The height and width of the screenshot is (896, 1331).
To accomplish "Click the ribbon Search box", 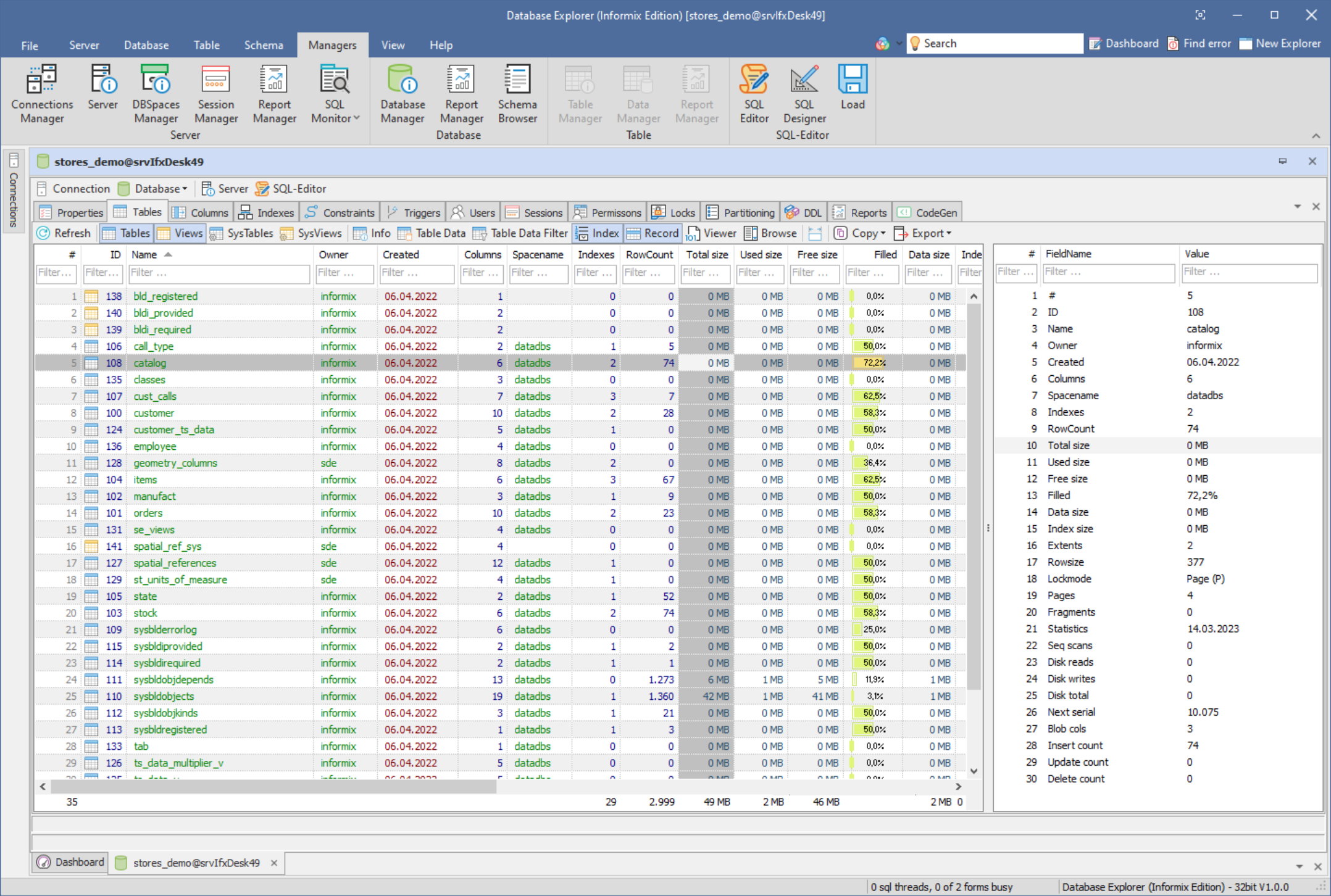I will pos(995,43).
